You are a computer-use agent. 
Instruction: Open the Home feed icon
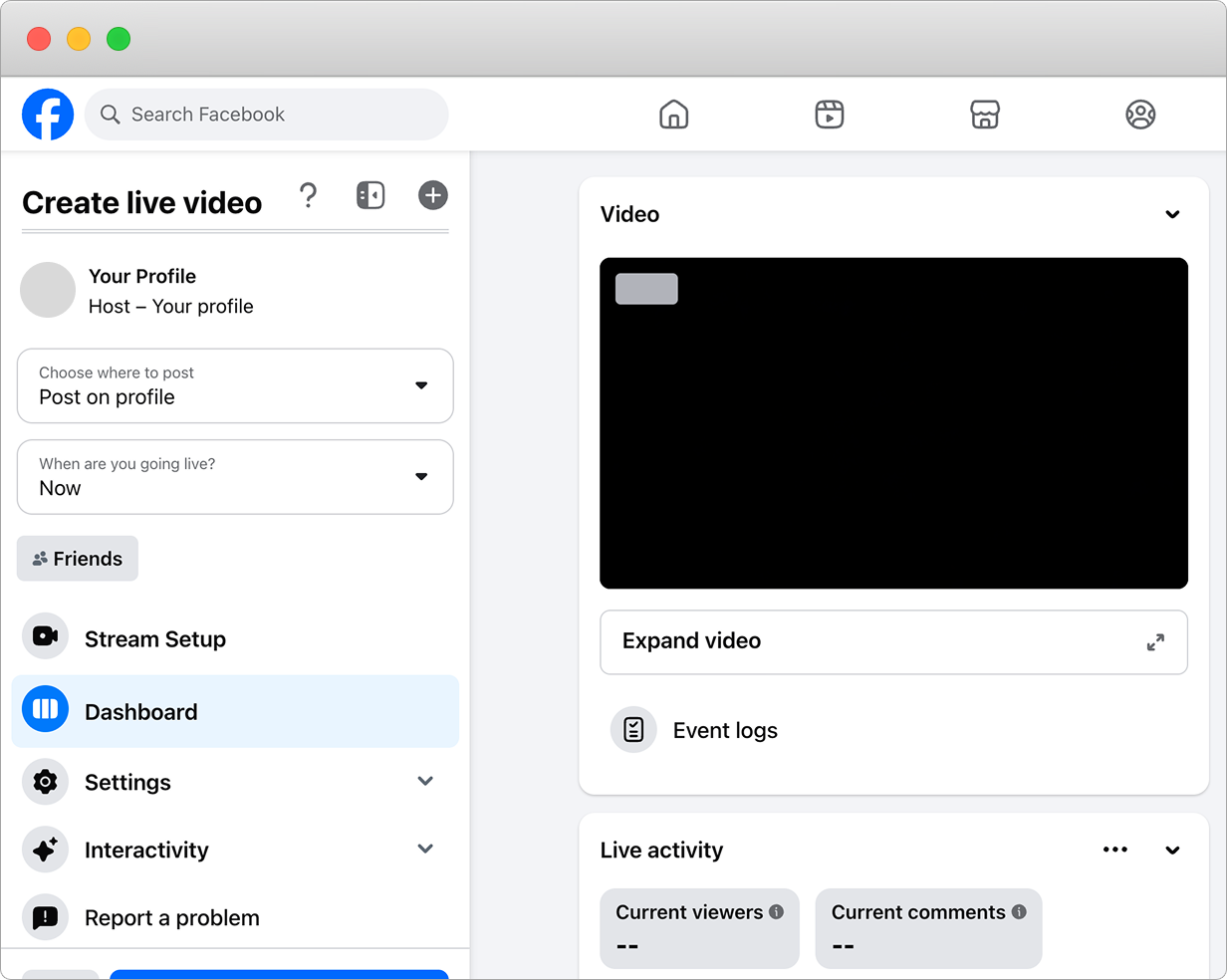674,115
